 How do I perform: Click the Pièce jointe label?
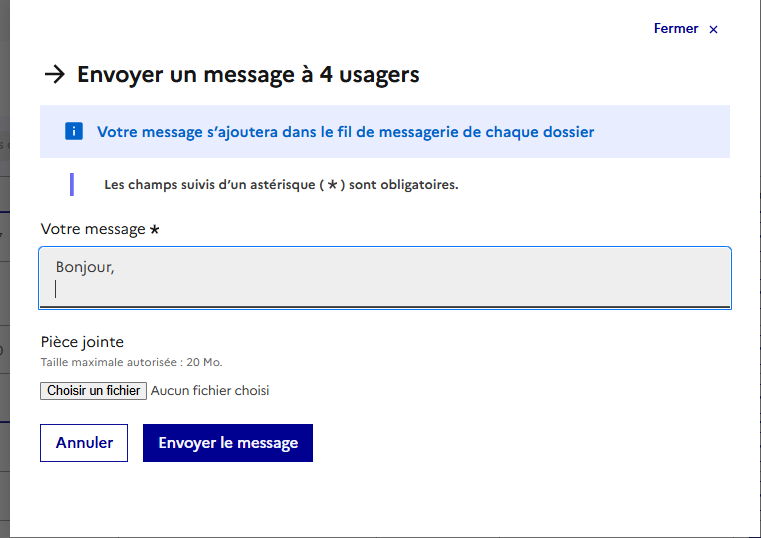[x=82, y=342]
